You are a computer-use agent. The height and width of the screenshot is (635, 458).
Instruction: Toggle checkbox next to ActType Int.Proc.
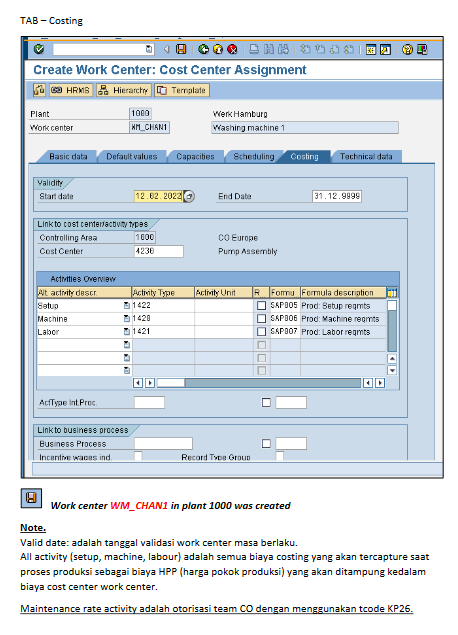266,403
